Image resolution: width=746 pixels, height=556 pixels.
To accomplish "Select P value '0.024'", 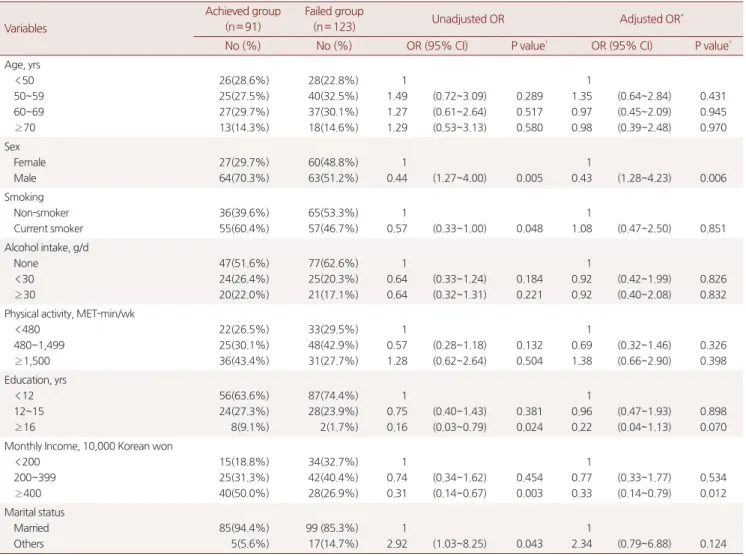I will 530,427.
